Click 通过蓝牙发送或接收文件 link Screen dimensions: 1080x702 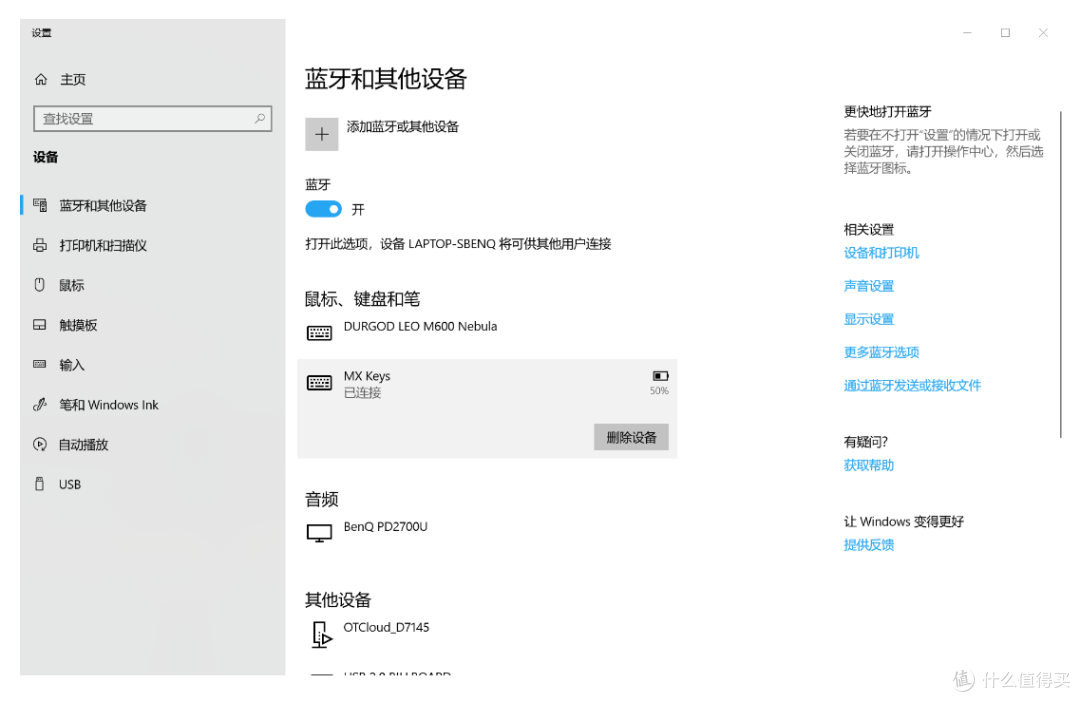click(912, 385)
